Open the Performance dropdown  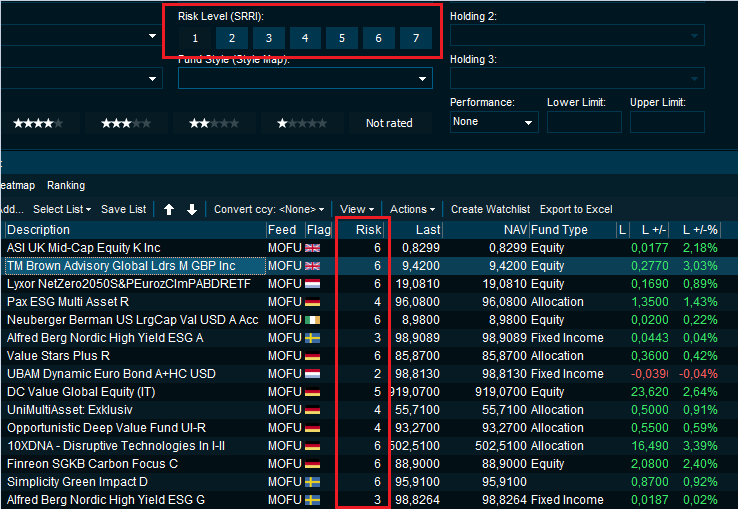click(494, 122)
